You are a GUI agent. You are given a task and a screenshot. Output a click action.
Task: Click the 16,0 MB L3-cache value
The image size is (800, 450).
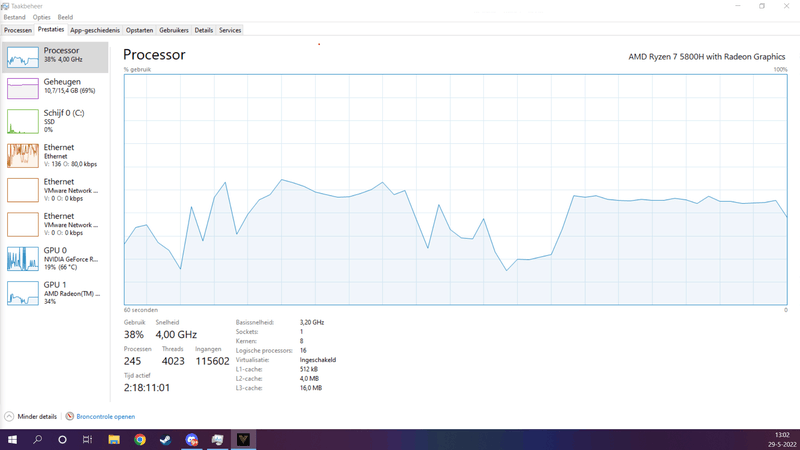click(x=311, y=388)
